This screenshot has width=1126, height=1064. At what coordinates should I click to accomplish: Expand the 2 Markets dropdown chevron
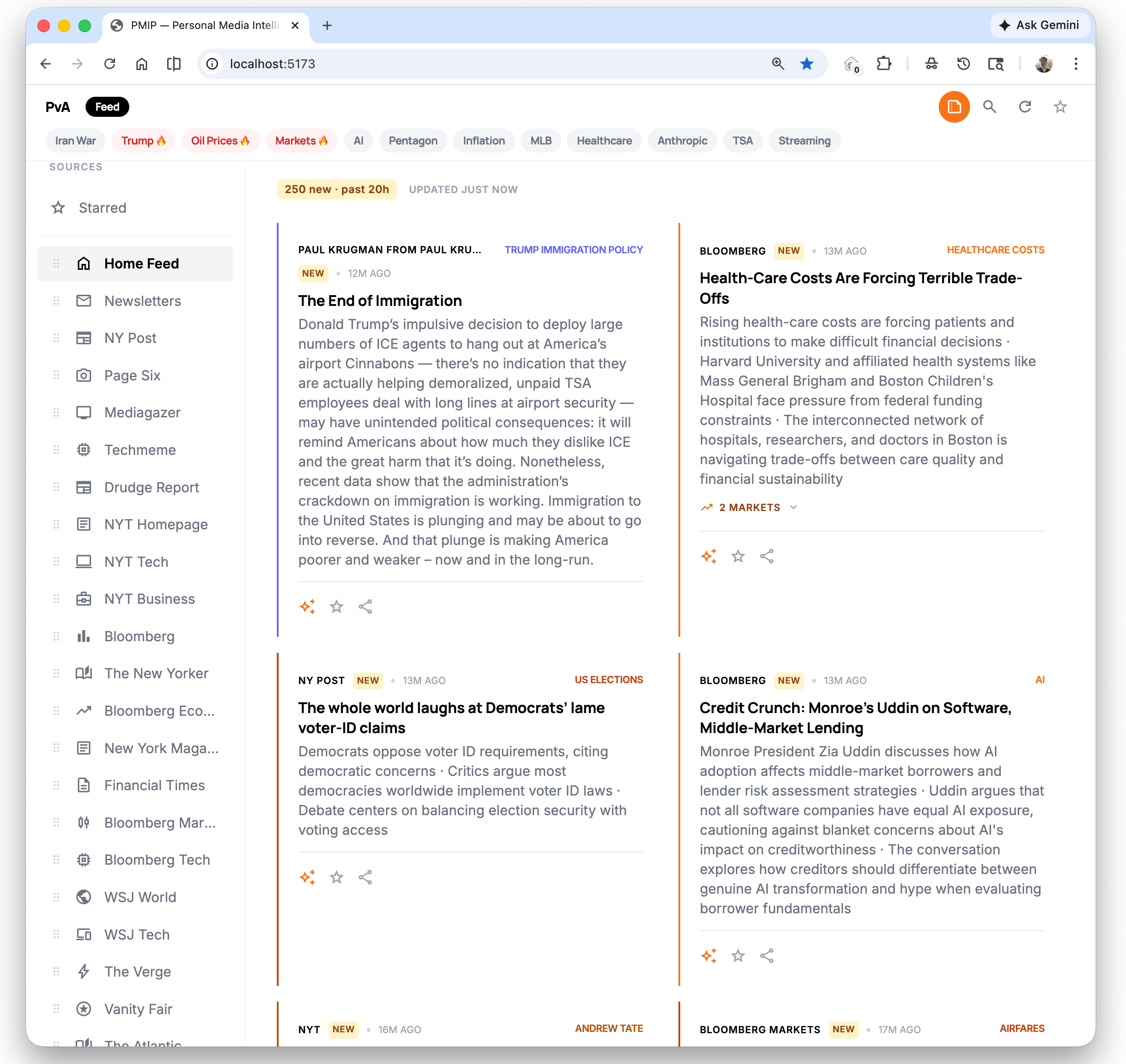[x=793, y=507]
